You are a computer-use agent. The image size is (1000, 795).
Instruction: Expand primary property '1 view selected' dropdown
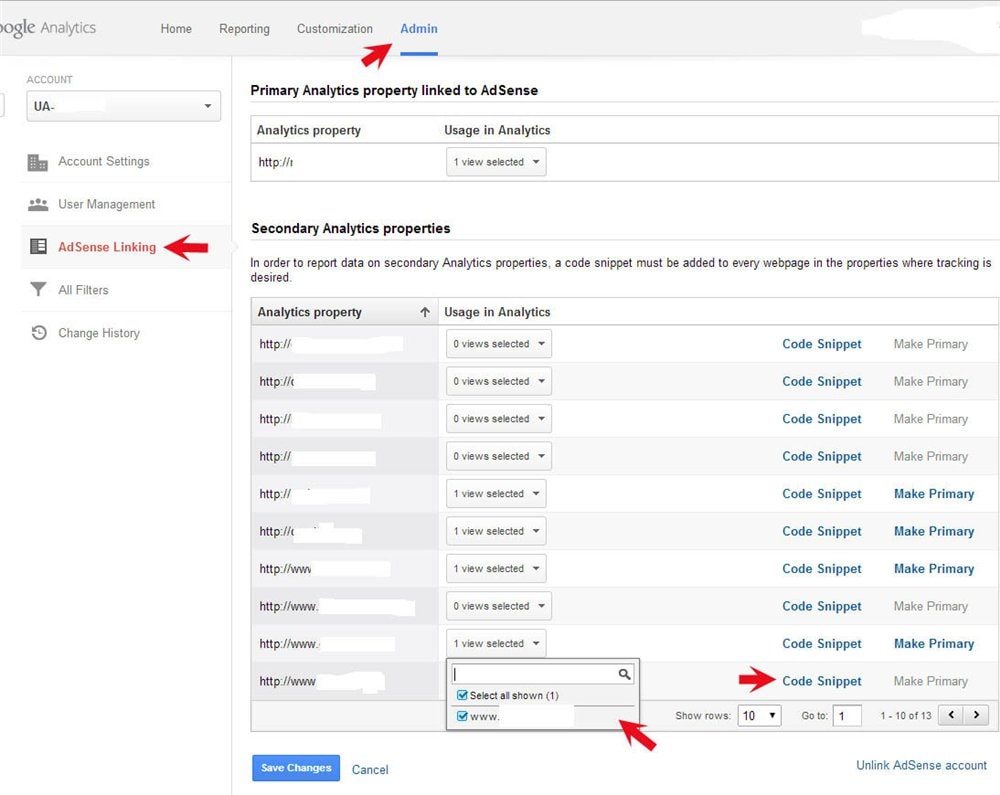click(496, 162)
